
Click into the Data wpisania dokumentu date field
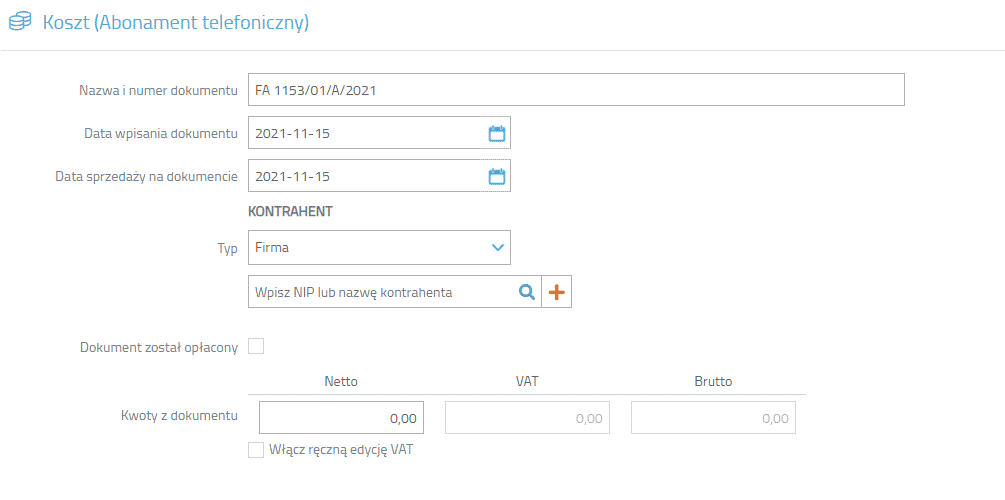(x=379, y=133)
